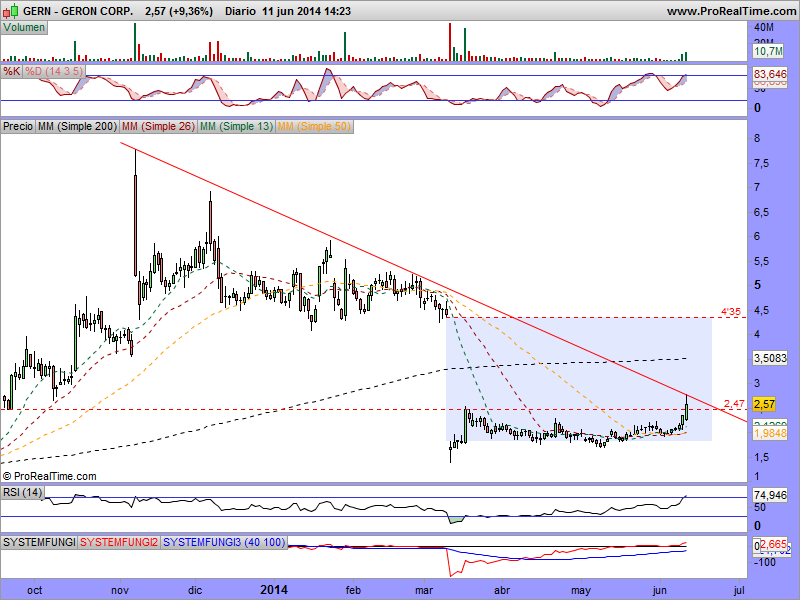Image resolution: width=800 pixels, height=600 pixels.
Task: Click the Diario timeframe text
Action: coord(240,11)
